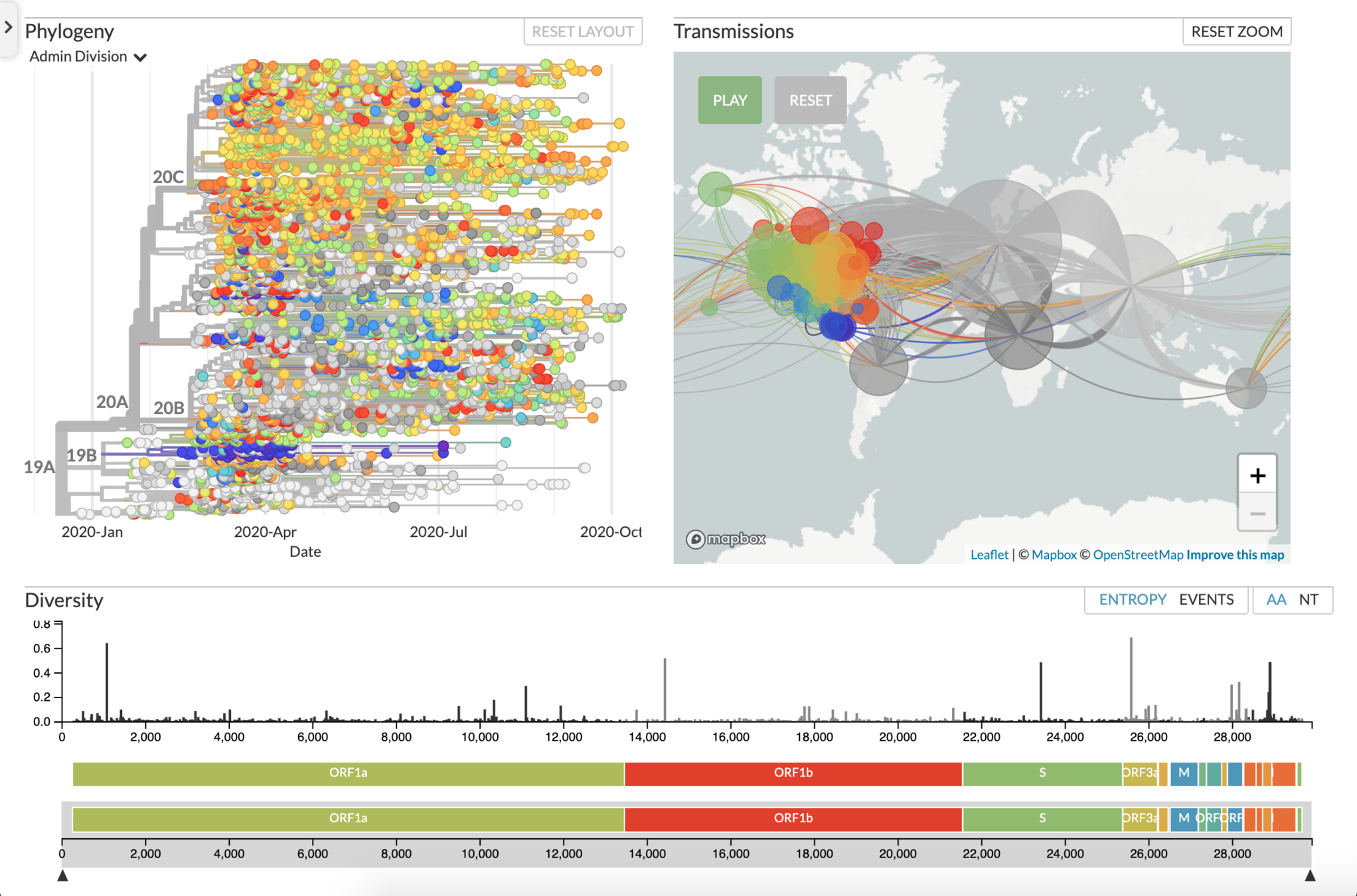
Task: Switch diversity view to Entropy
Action: 1132,599
